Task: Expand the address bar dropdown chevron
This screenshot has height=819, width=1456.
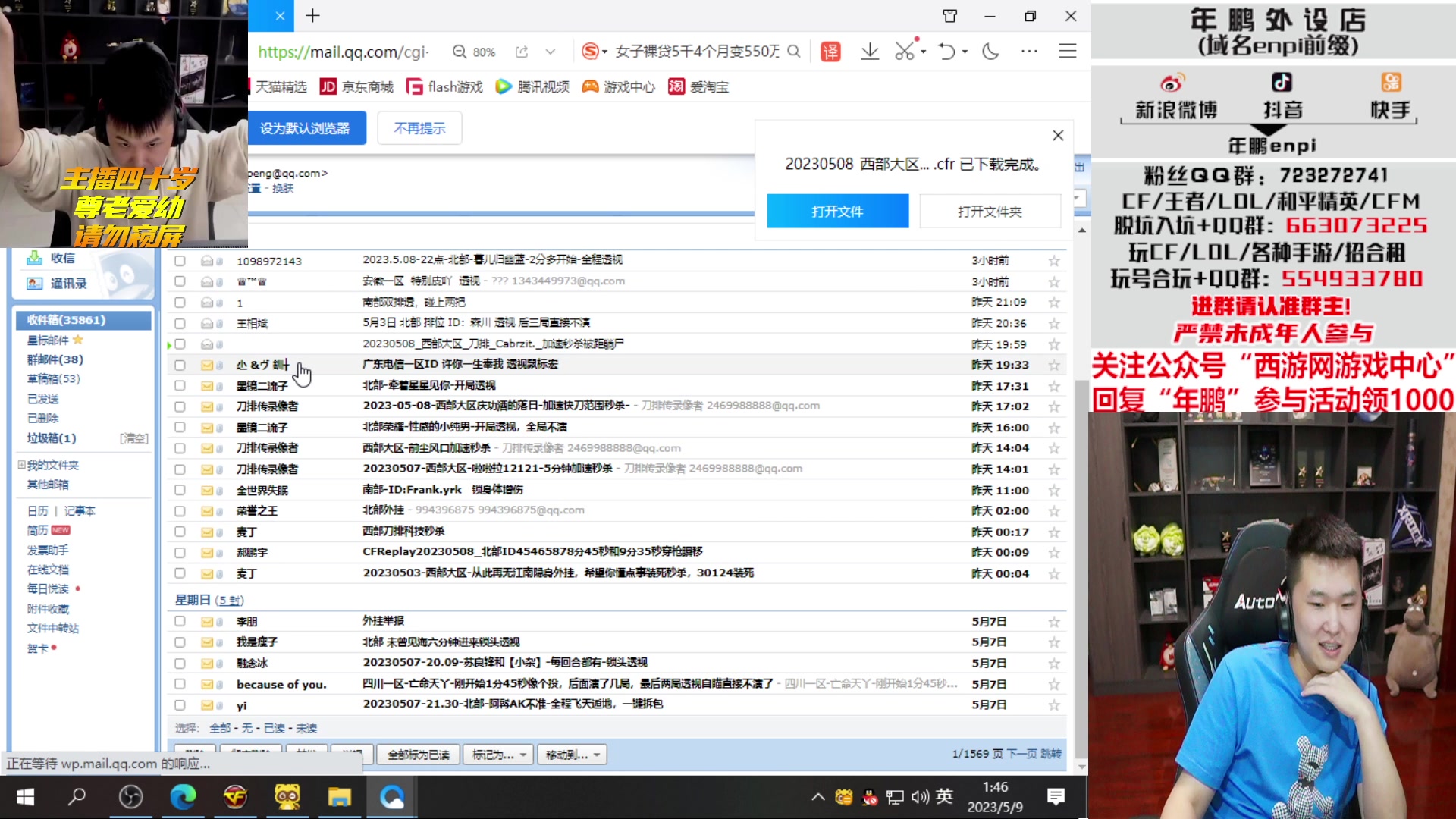Action: (551, 52)
